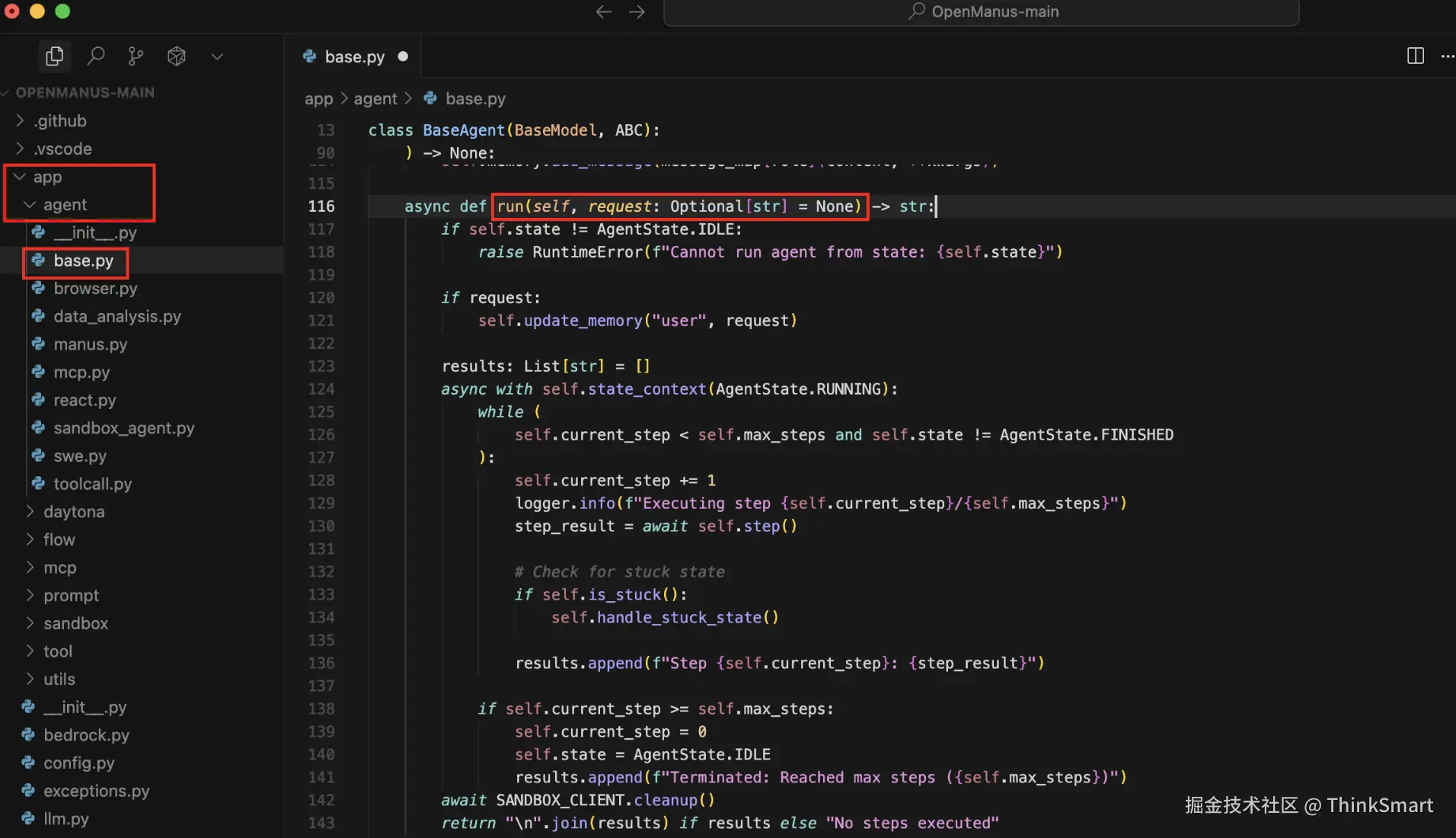Image resolution: width=1456 pixels, height=838 pixels.
Task: Click the Python icon beside manus.py
Action: click(x=38, y=344)
